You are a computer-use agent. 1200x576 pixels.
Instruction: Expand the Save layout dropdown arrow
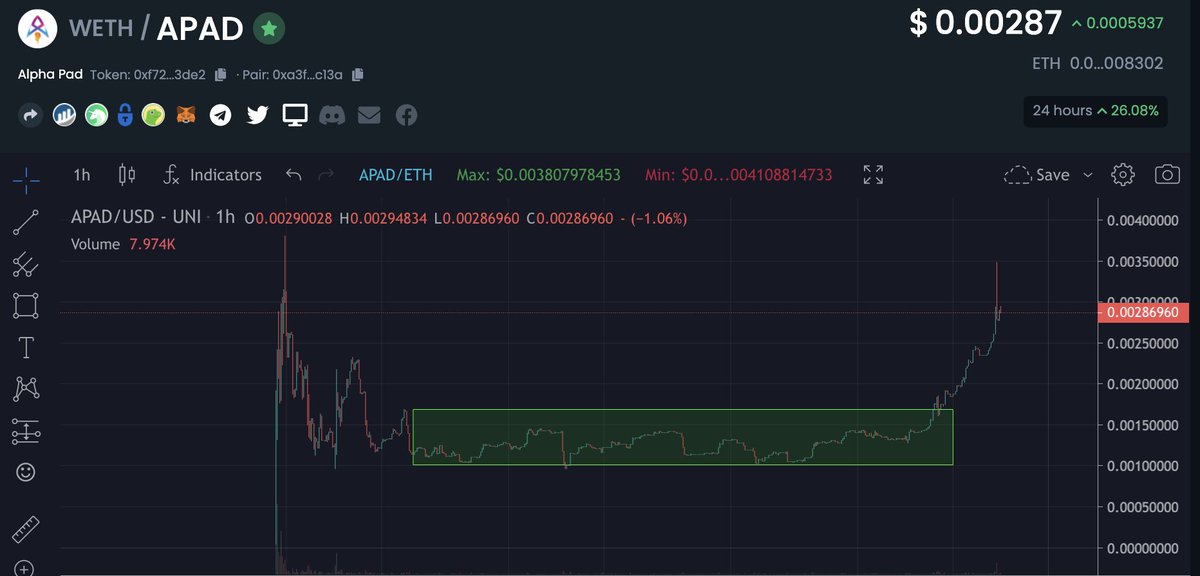point(1088,175)
